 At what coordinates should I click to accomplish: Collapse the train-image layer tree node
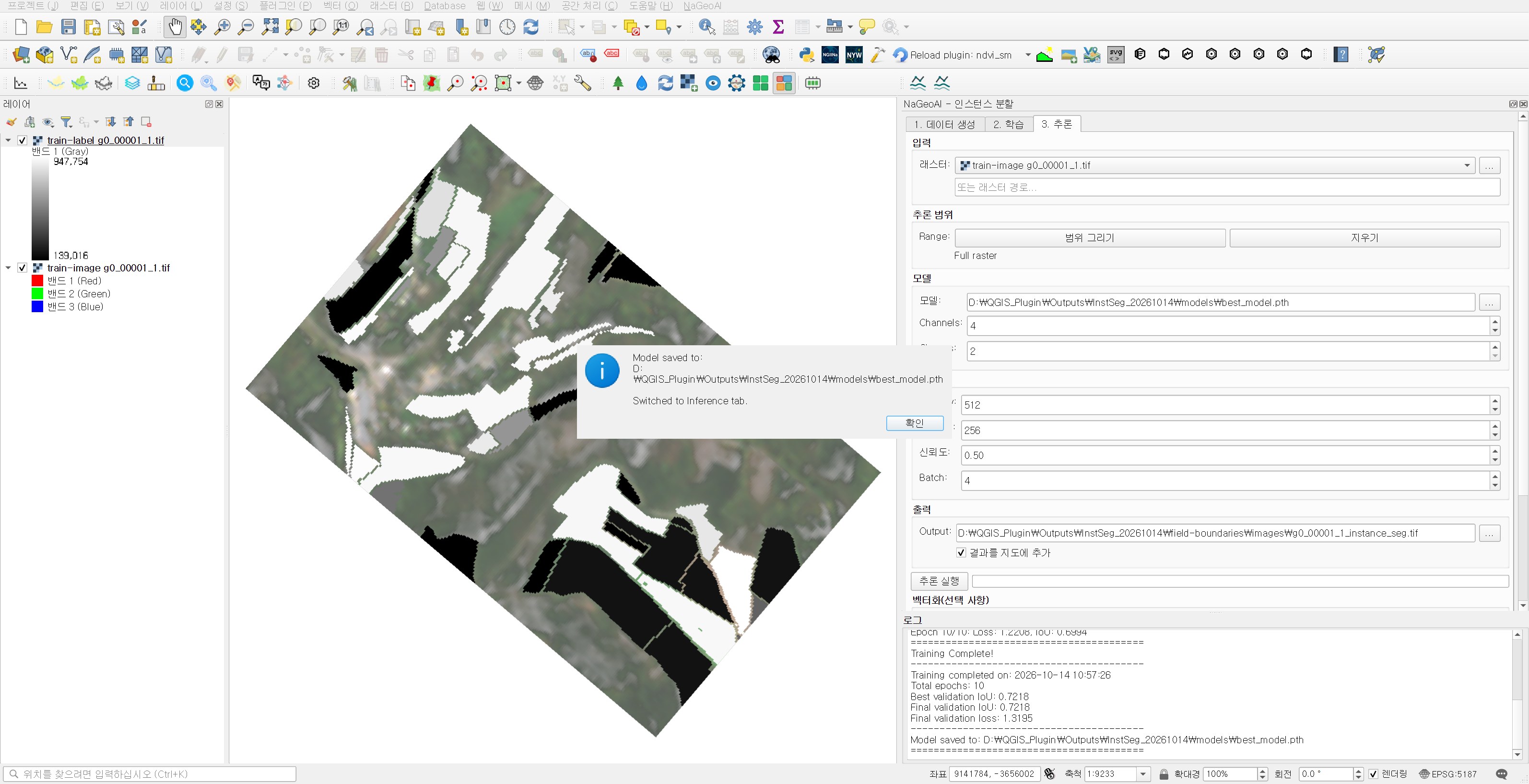[8, 268]
